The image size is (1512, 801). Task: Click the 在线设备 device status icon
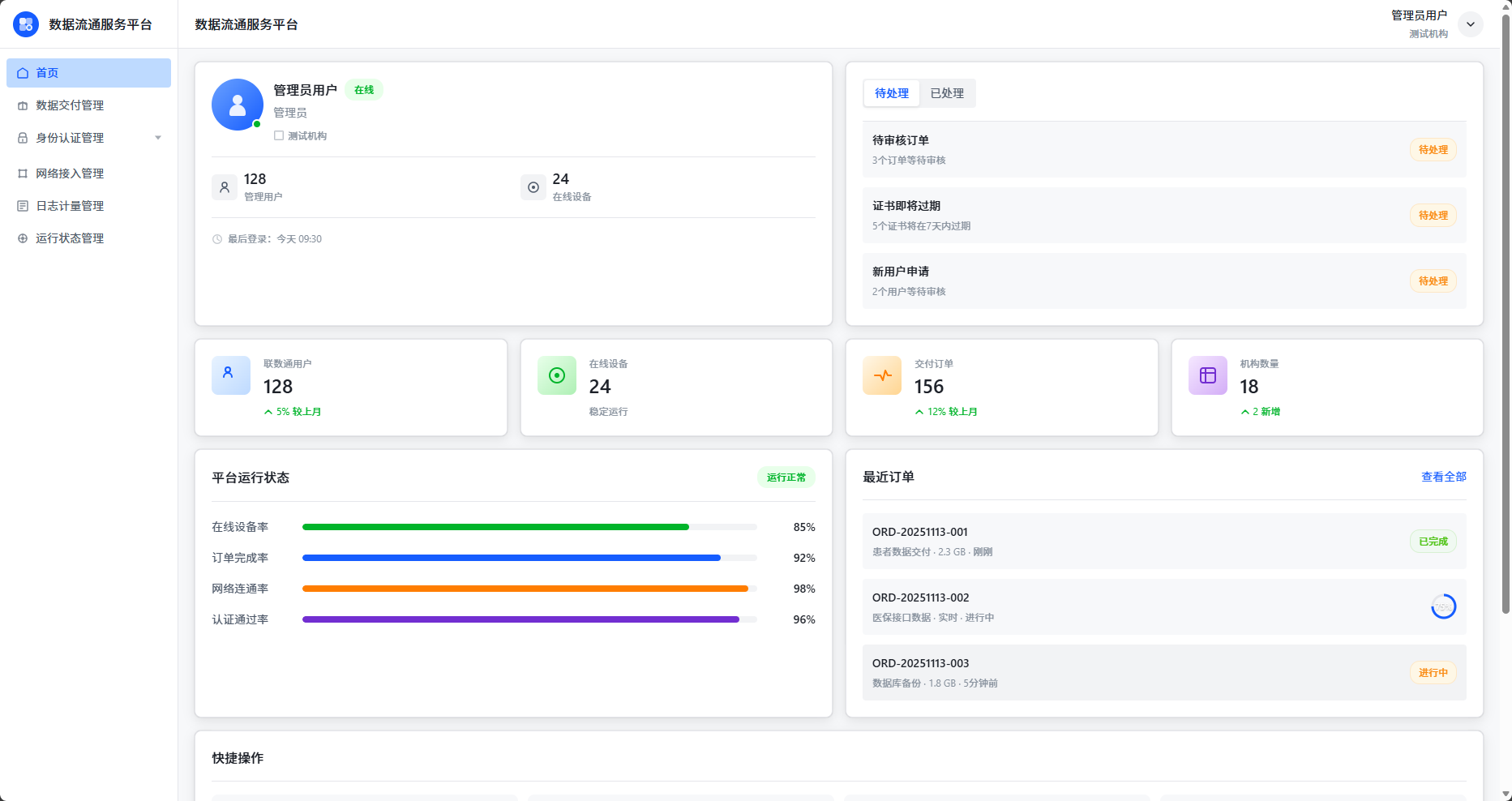point(556,375)
